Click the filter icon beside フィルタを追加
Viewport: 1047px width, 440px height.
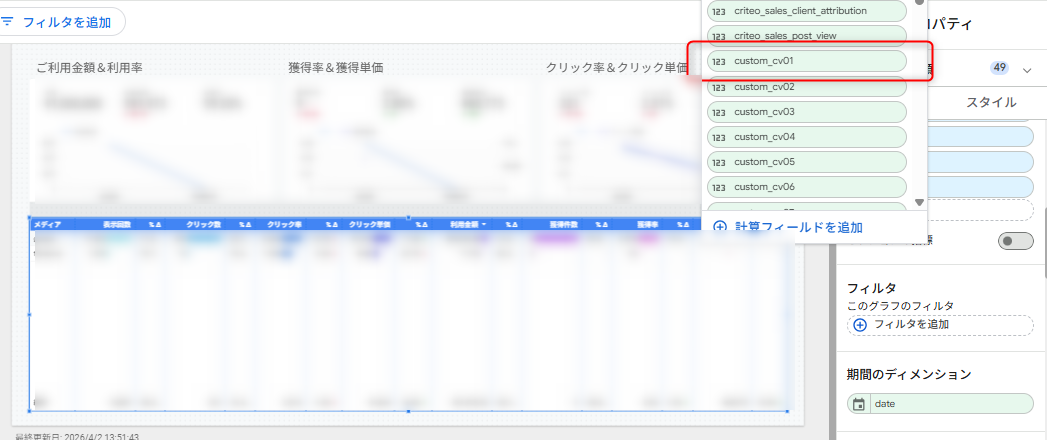8,21
